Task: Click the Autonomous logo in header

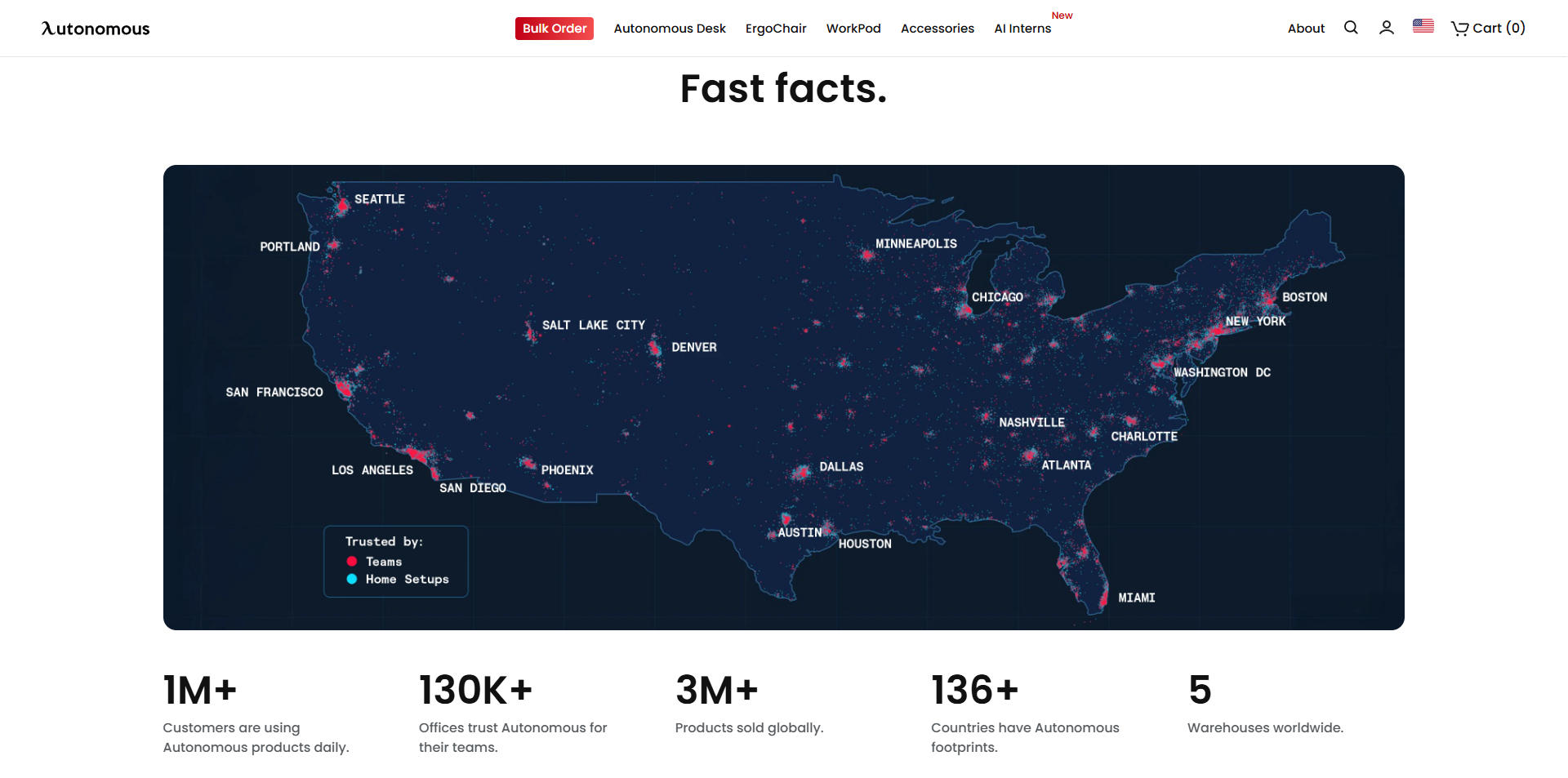Action: [96, 29]
